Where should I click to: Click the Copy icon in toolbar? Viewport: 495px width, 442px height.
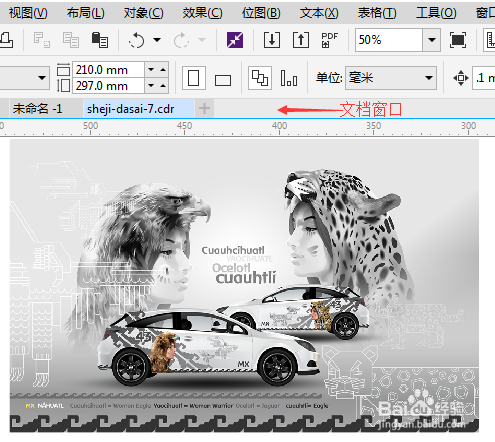(71, 40)
